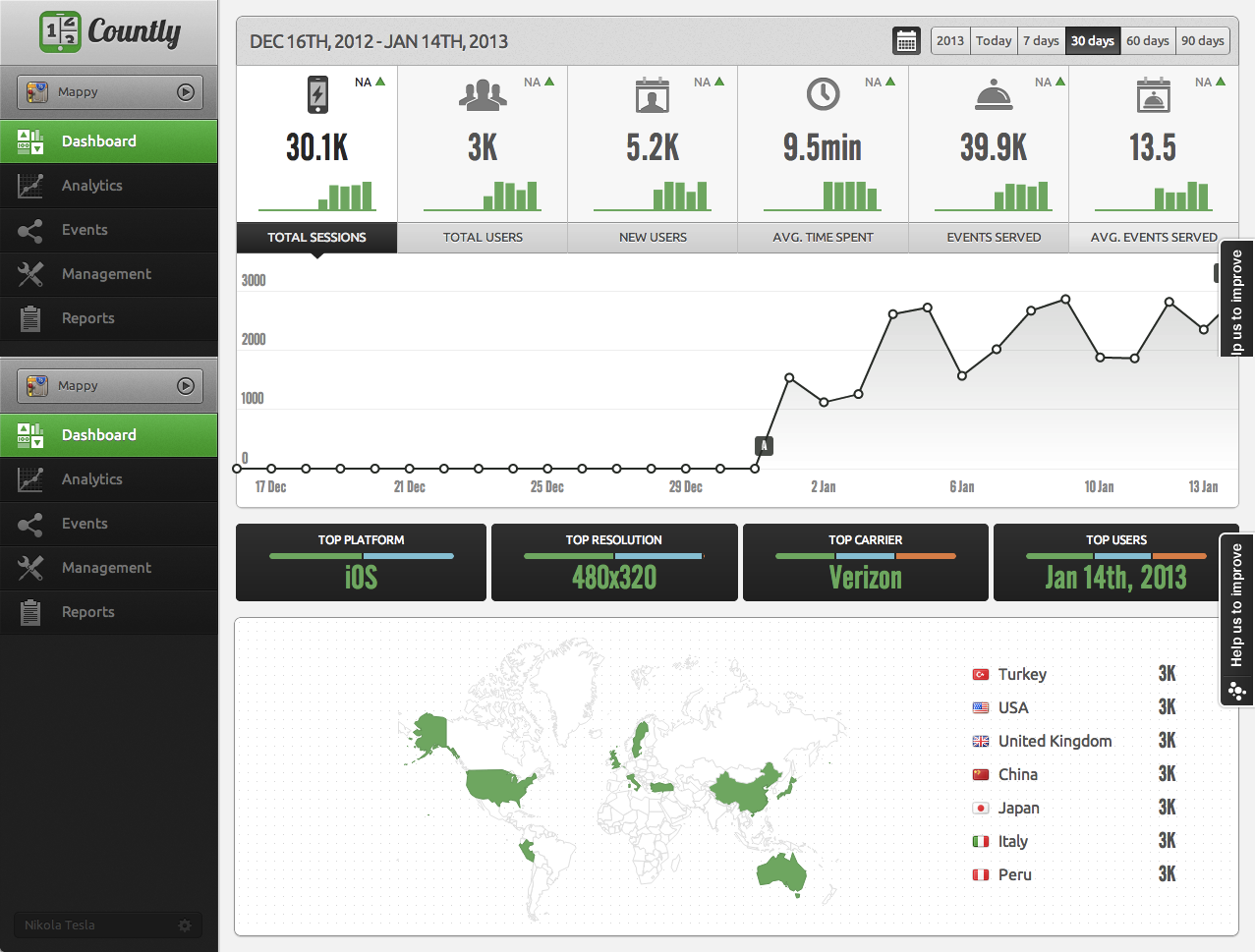Switch to the Total Users tab
Viewport: 1255px width, 952px height.
(x=483, y=237)
